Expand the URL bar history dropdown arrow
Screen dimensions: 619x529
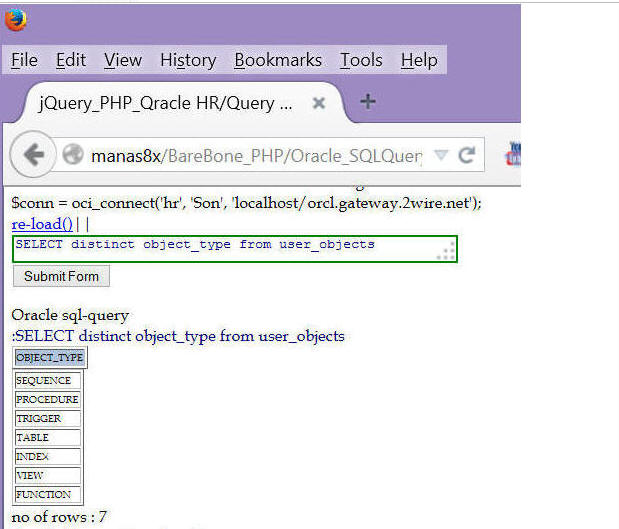pos(441,155)
